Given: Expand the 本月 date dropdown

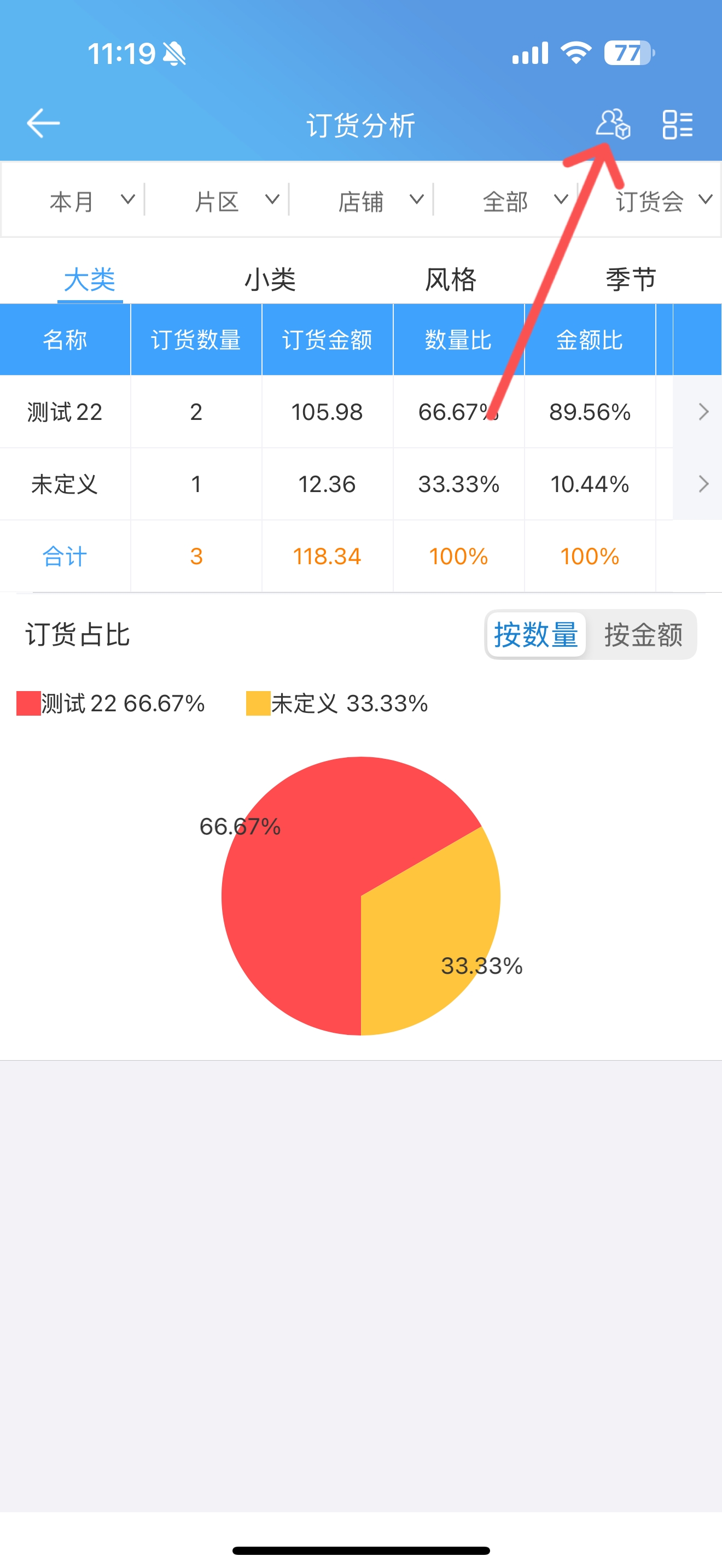Looking at the screenshot, I should pos(91,200).
